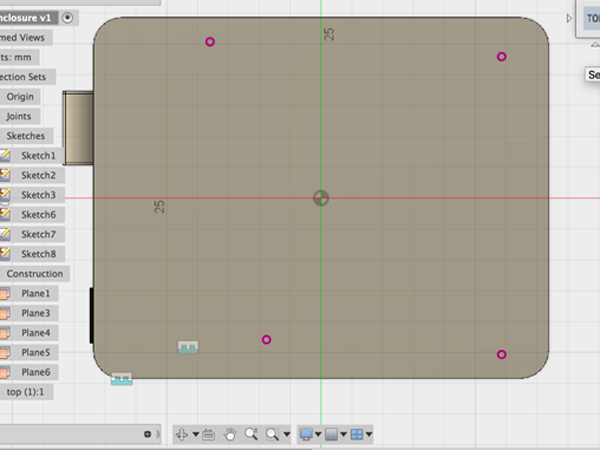
Task: Select the Construction folder in browser
Action: click(x=34, y=274)
